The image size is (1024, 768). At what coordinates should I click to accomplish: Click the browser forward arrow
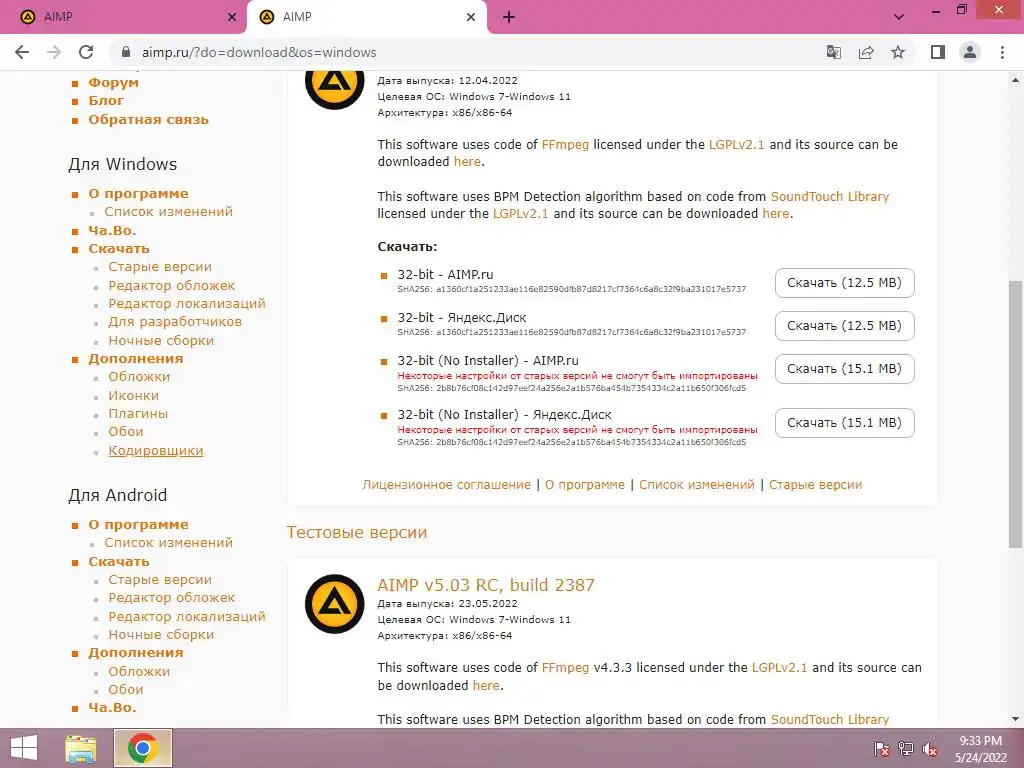pyautogui.click(x=54, y=52)
